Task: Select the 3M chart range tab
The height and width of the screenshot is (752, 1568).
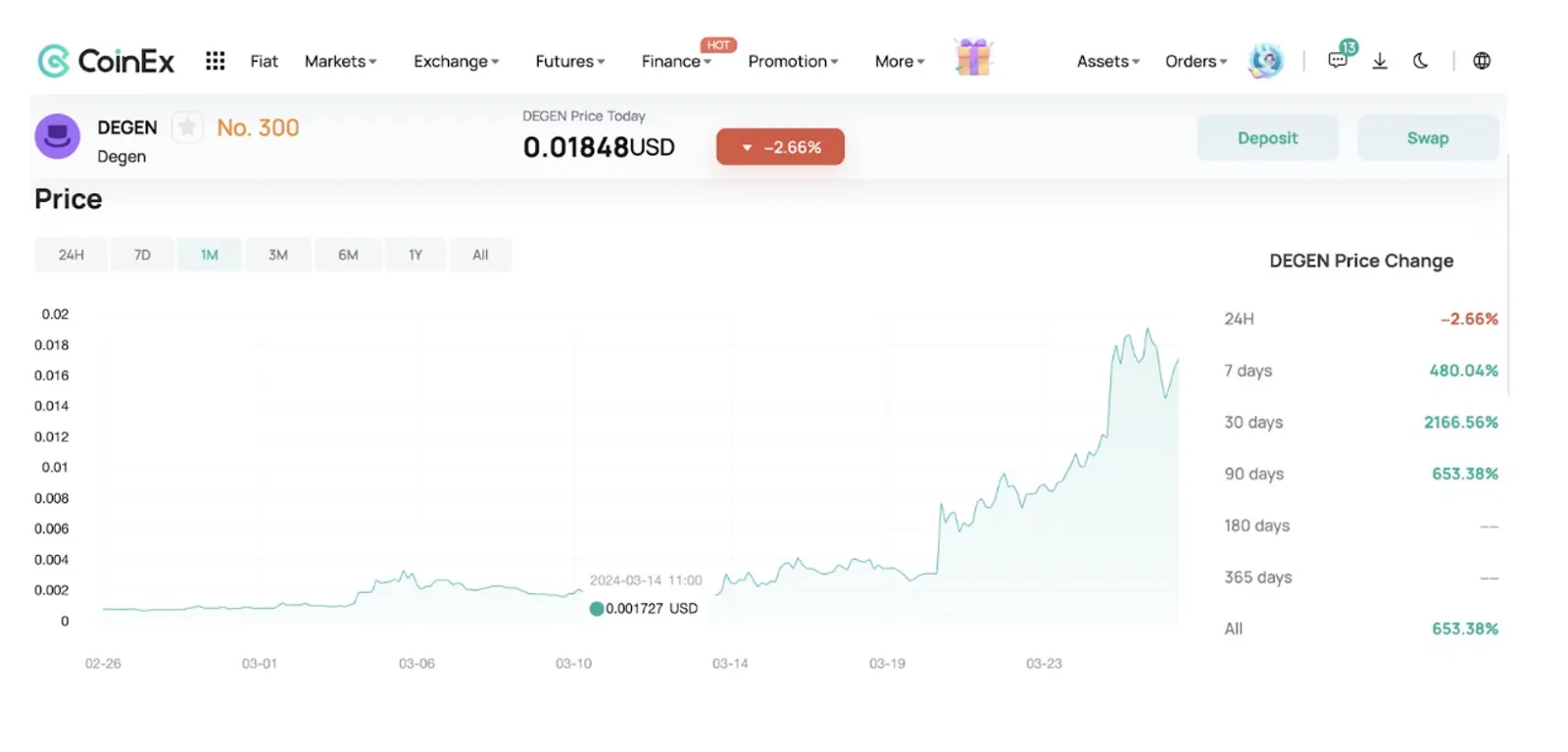Action: tap(278, 255)
